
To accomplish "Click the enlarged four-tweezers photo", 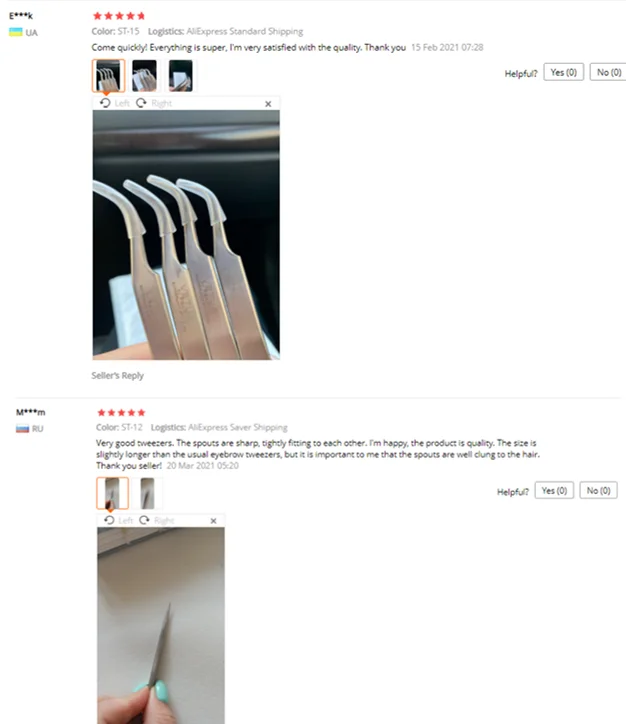I will pos(186,235).
